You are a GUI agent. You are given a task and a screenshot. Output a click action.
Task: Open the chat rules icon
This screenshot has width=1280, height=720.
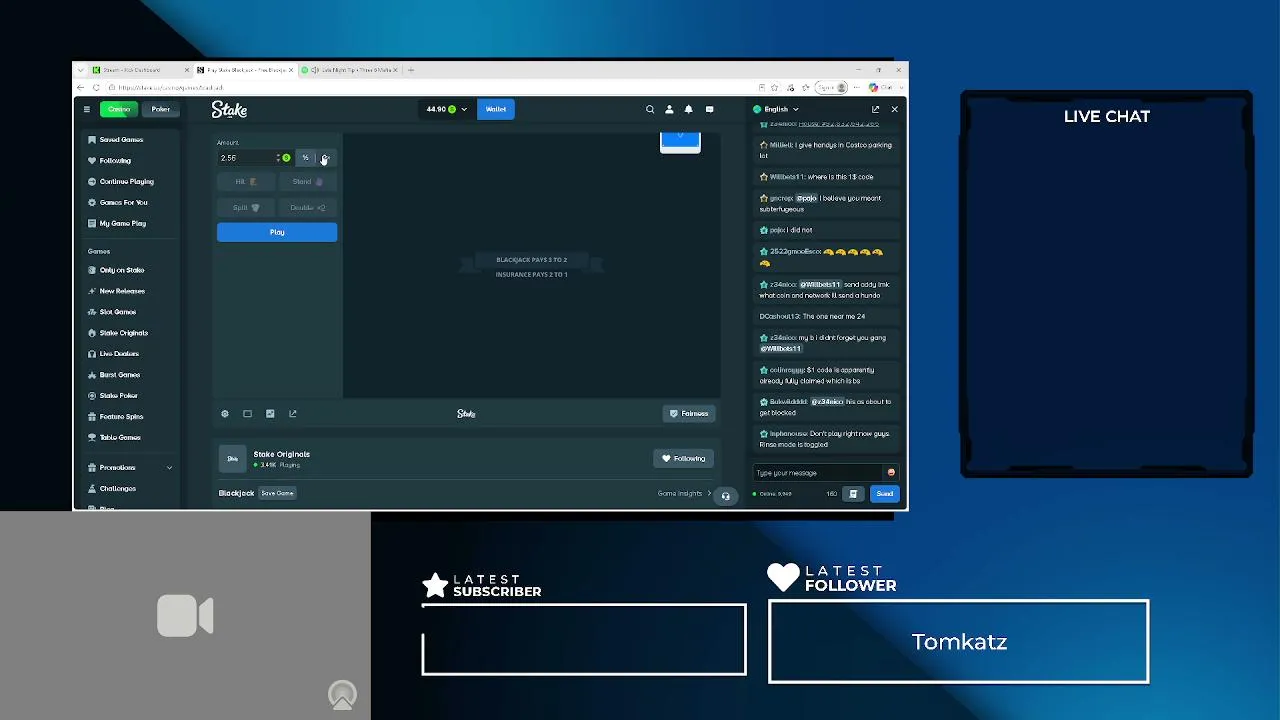coord(853,494)
